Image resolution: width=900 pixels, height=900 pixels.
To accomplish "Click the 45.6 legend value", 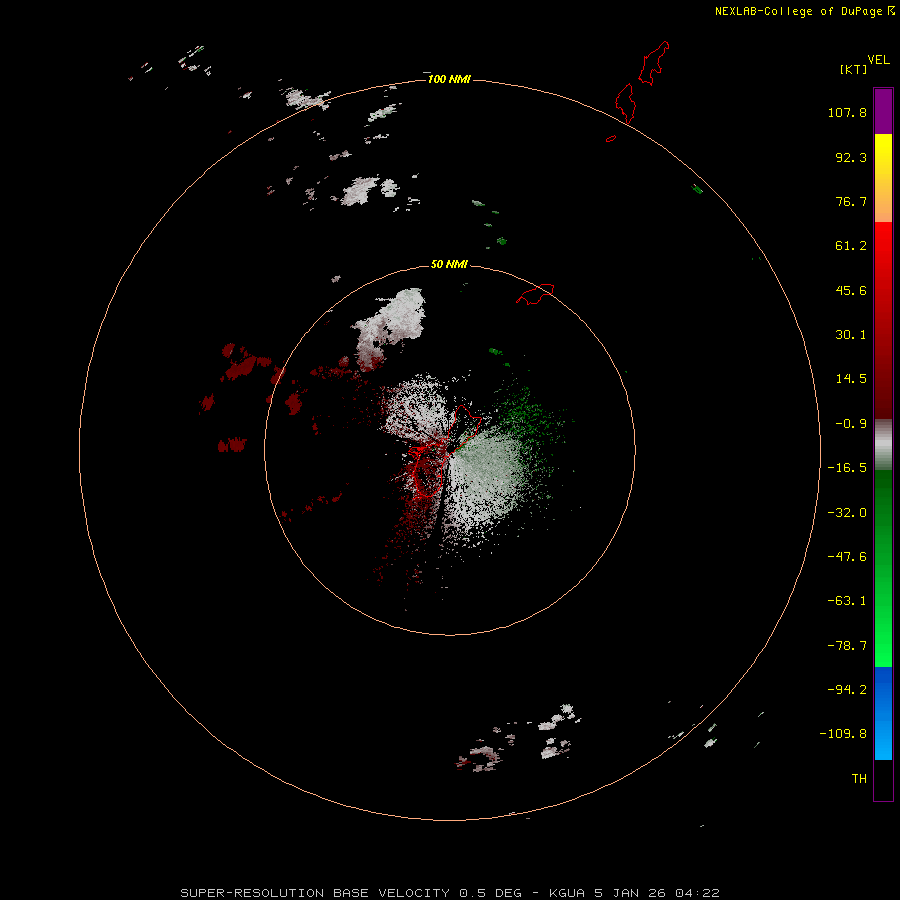I will [x=851, y=290].
